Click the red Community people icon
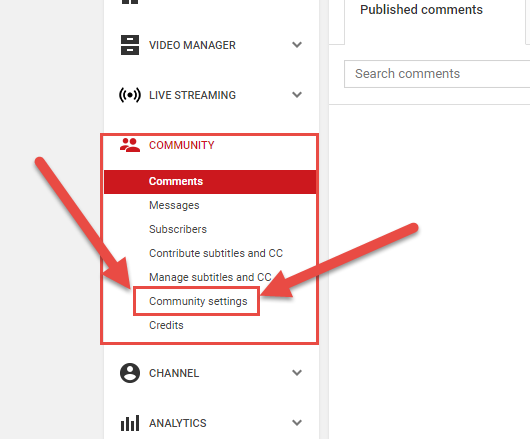The width and height of the screenshot is (530, 439). (130, 145)
